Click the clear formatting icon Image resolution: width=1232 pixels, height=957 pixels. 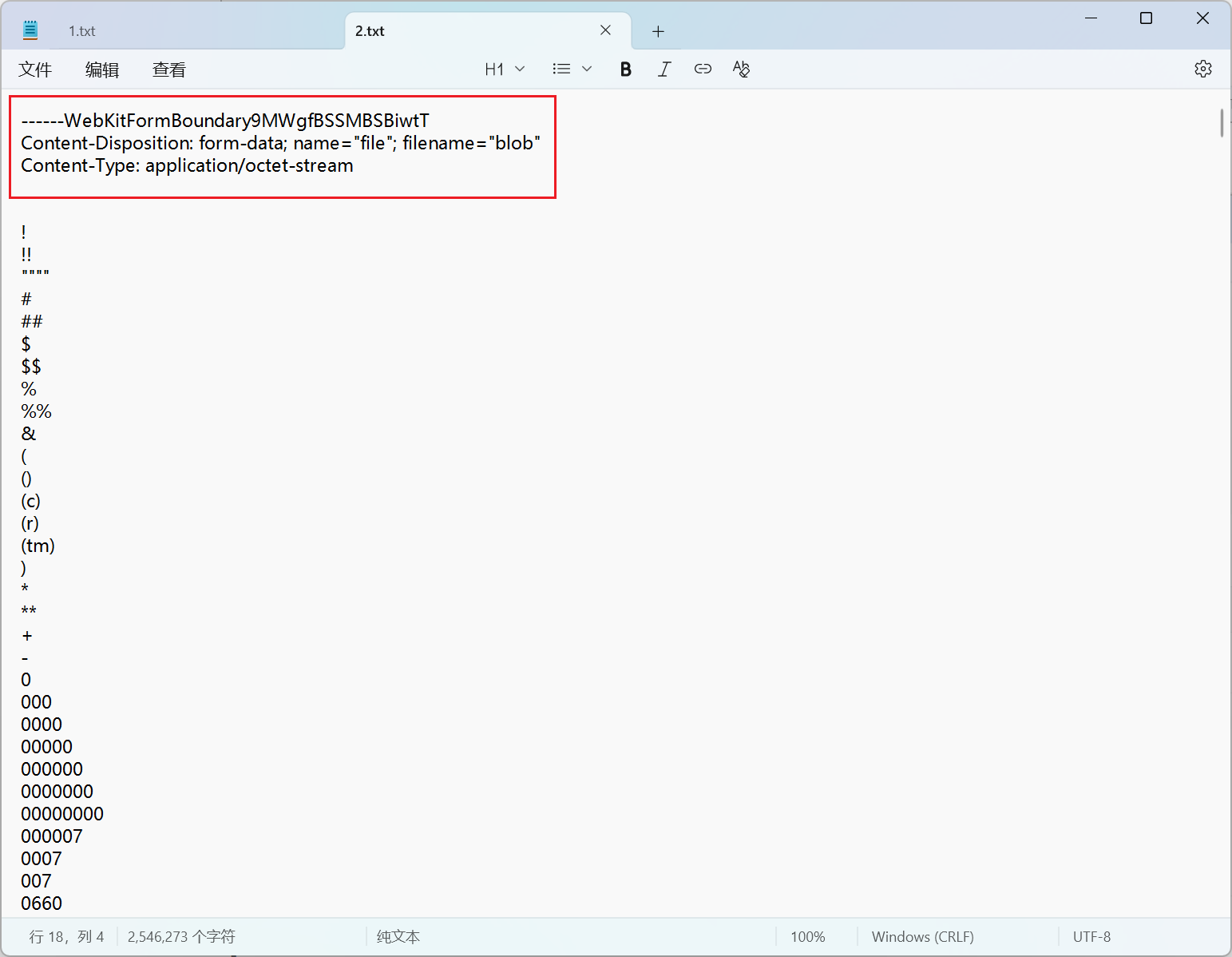[741, 69]
